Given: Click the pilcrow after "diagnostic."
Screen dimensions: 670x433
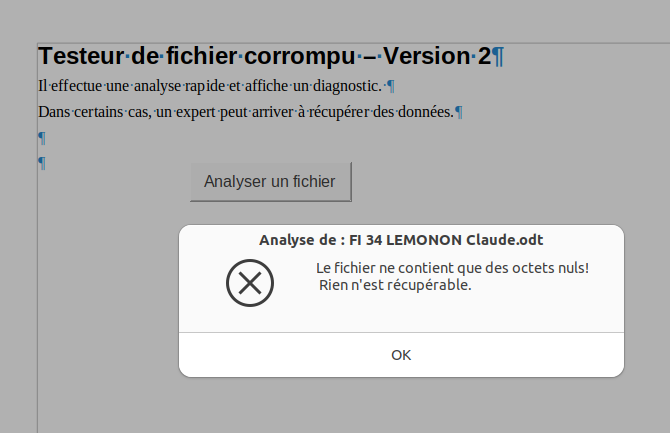Looking at the screenshot, I should click(x=391, y=87).
